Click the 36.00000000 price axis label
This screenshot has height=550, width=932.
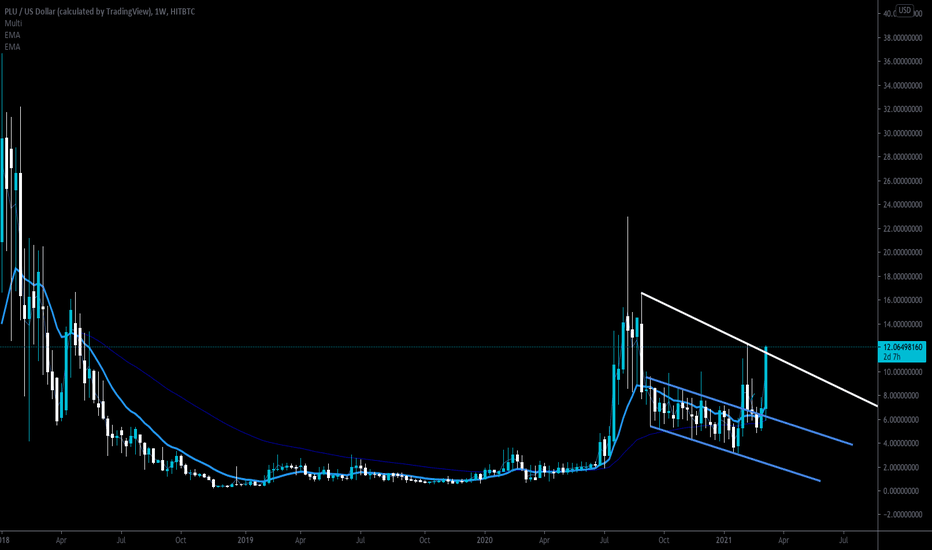coord(902,61)
